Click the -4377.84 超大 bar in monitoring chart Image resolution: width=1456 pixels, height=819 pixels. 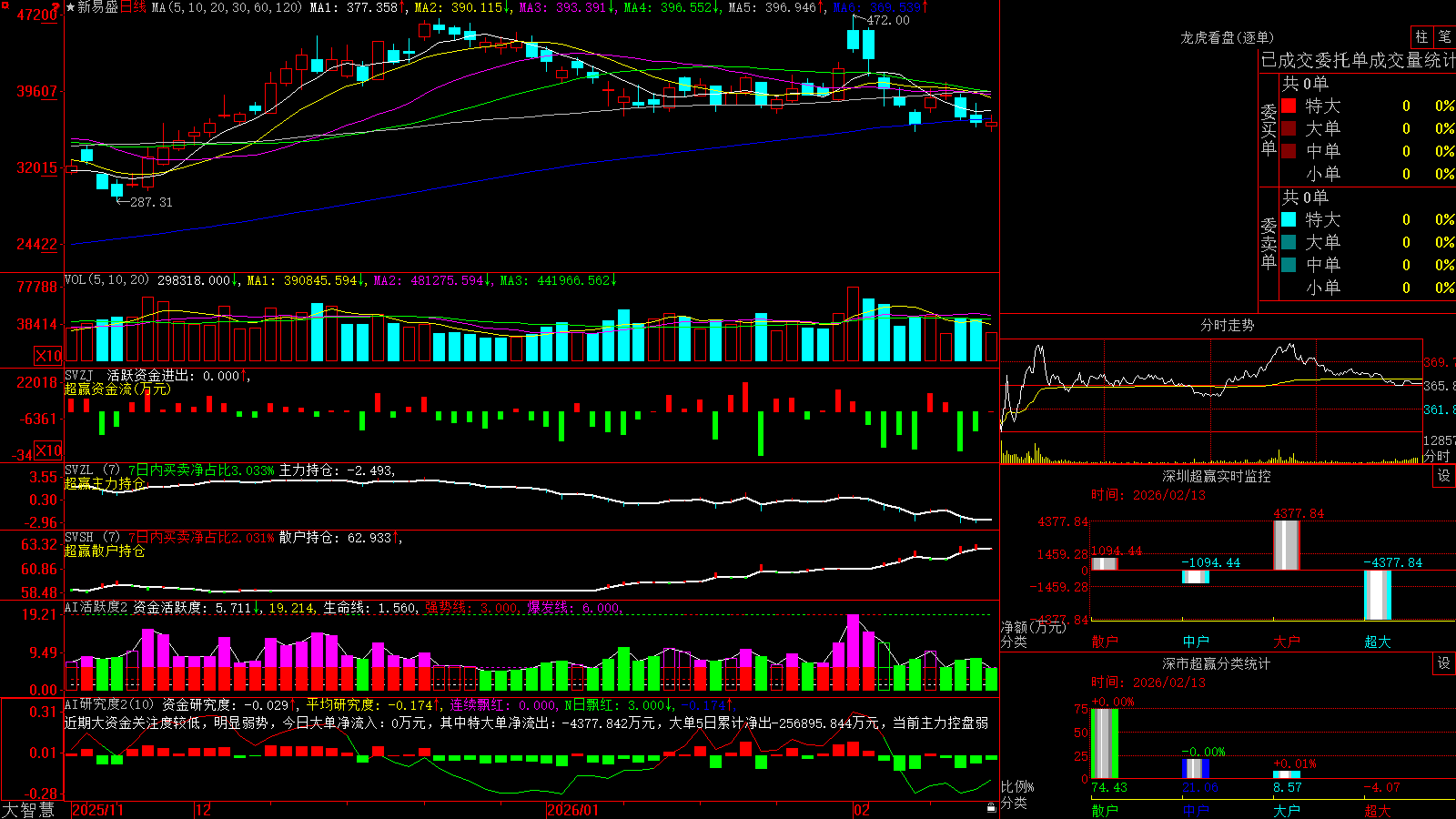pos(1378,595)
